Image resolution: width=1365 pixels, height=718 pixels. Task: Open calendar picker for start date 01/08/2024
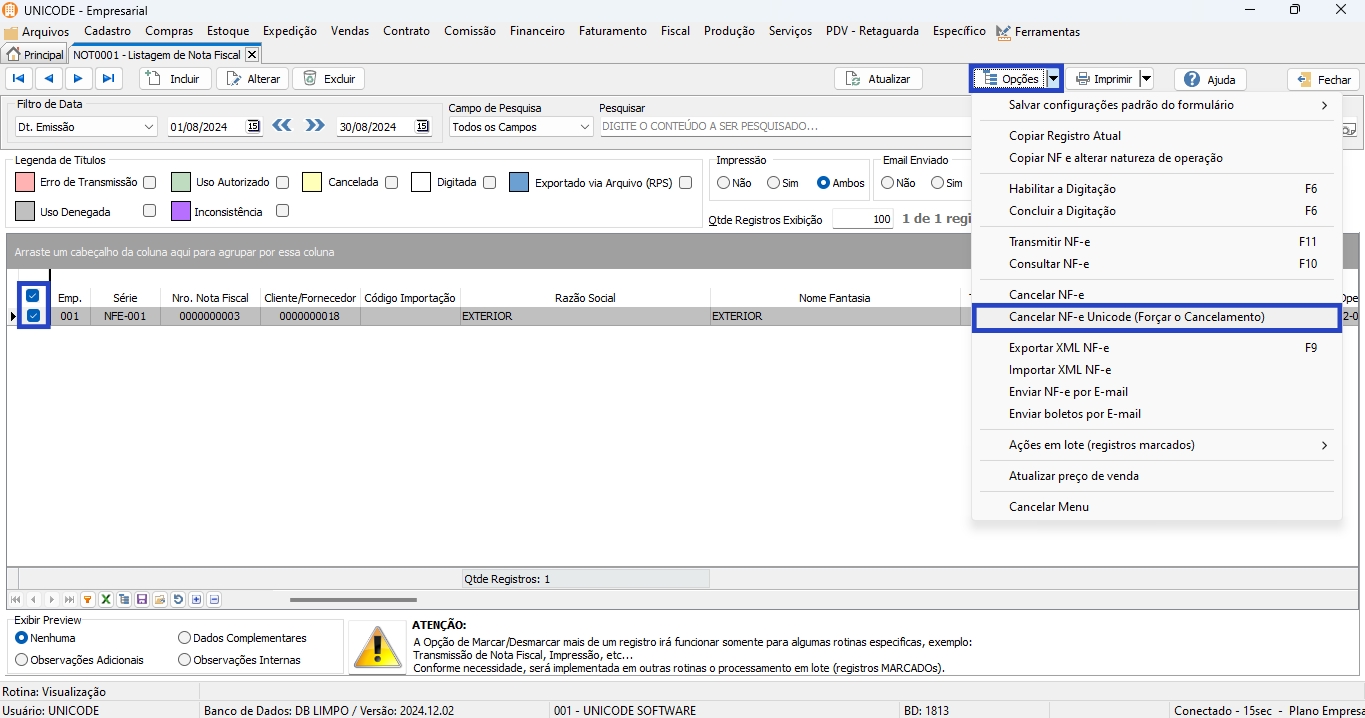point(253,127)
